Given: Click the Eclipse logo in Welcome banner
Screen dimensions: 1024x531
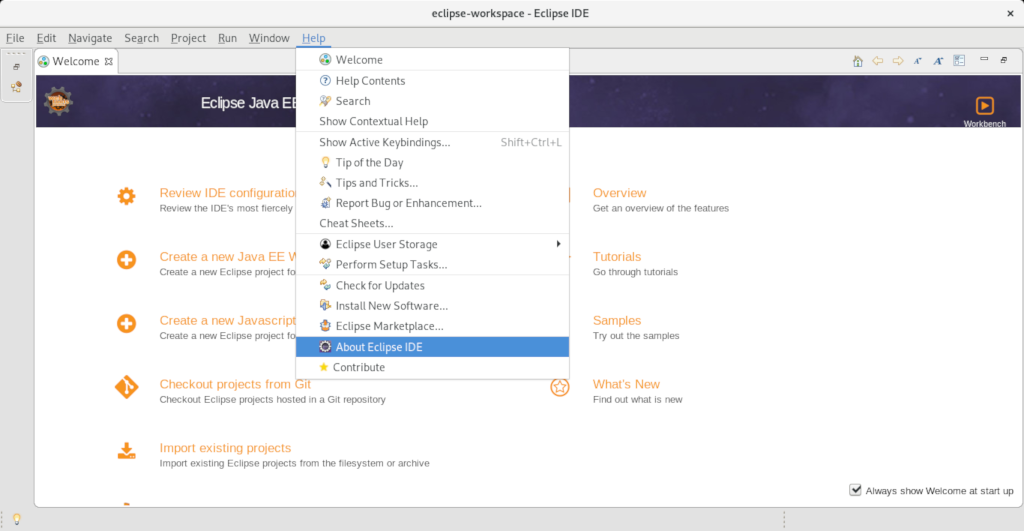Looking at the screenshot, I should (58, 101).
